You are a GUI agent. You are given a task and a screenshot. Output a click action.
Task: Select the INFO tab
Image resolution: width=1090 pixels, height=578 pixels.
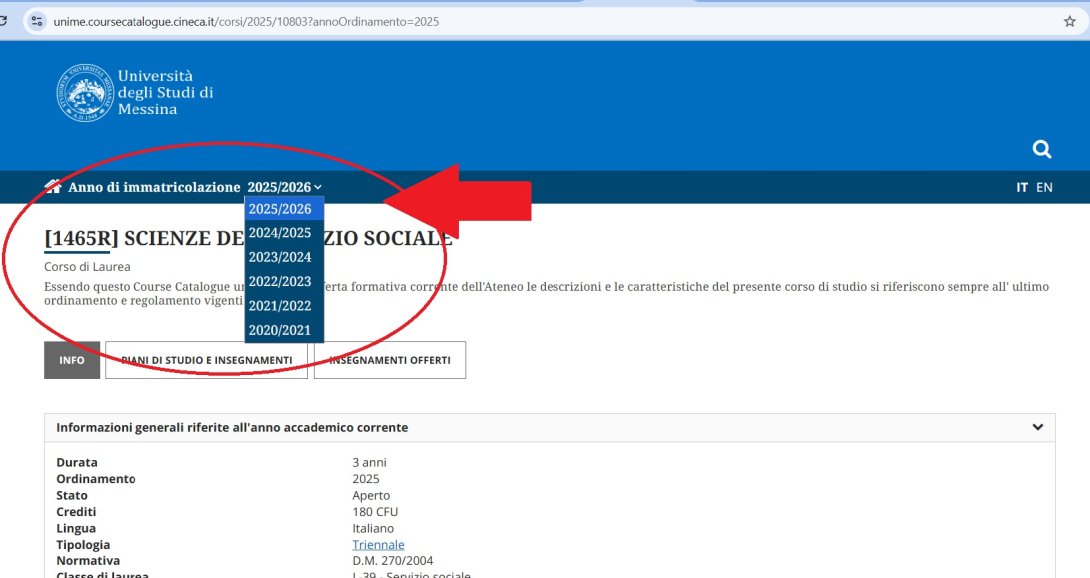point(71,360)
